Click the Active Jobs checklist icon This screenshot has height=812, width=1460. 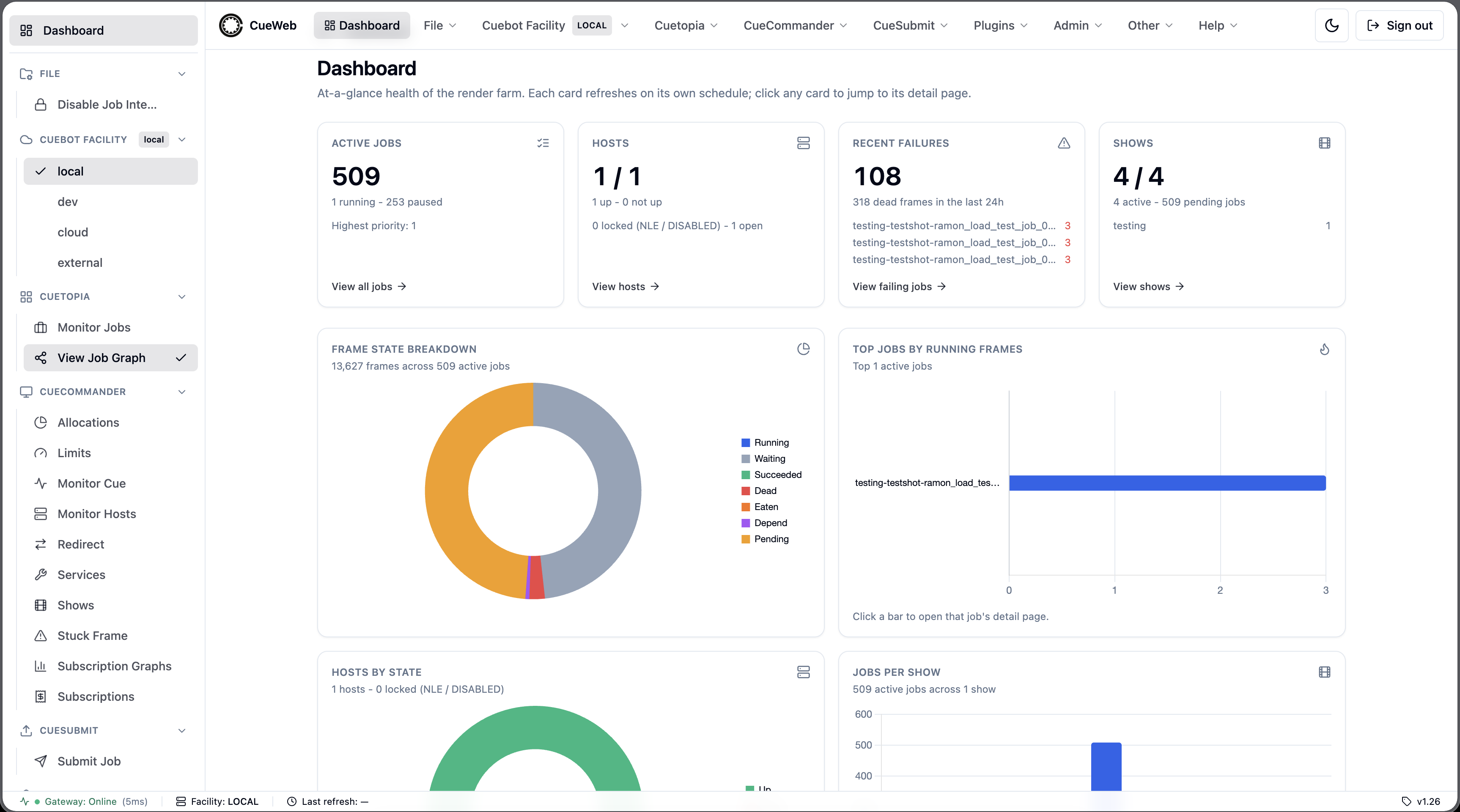[543, 143]
